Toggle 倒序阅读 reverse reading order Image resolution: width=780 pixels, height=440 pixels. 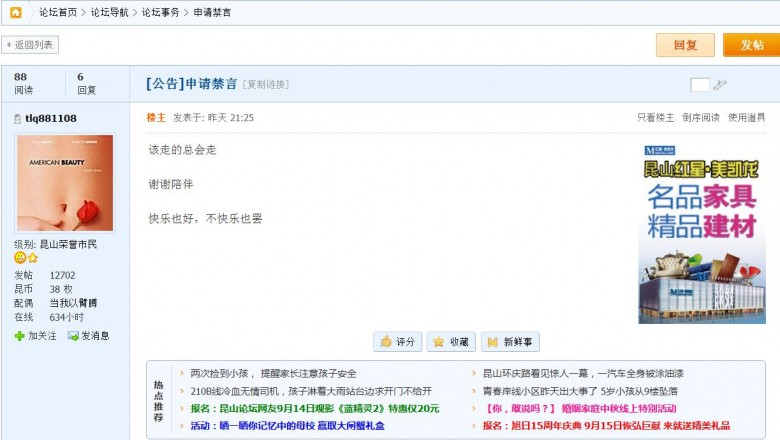tap(700, 118)
